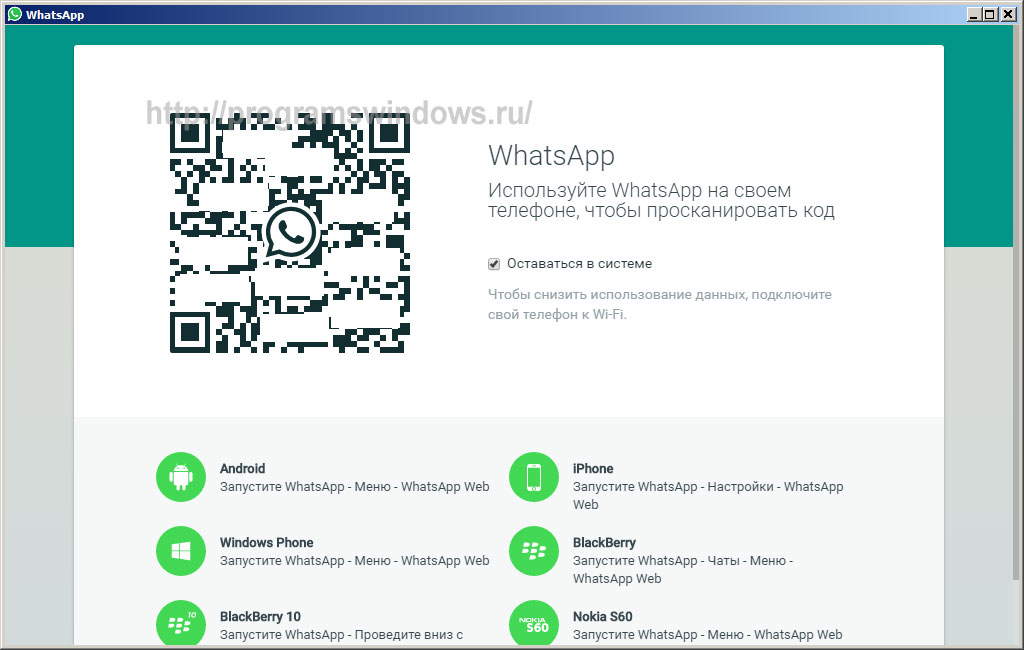This screenshot has height=650, width=1024.
Task: Click the 'BlackBerry' platform title
Action: (604, 542)
